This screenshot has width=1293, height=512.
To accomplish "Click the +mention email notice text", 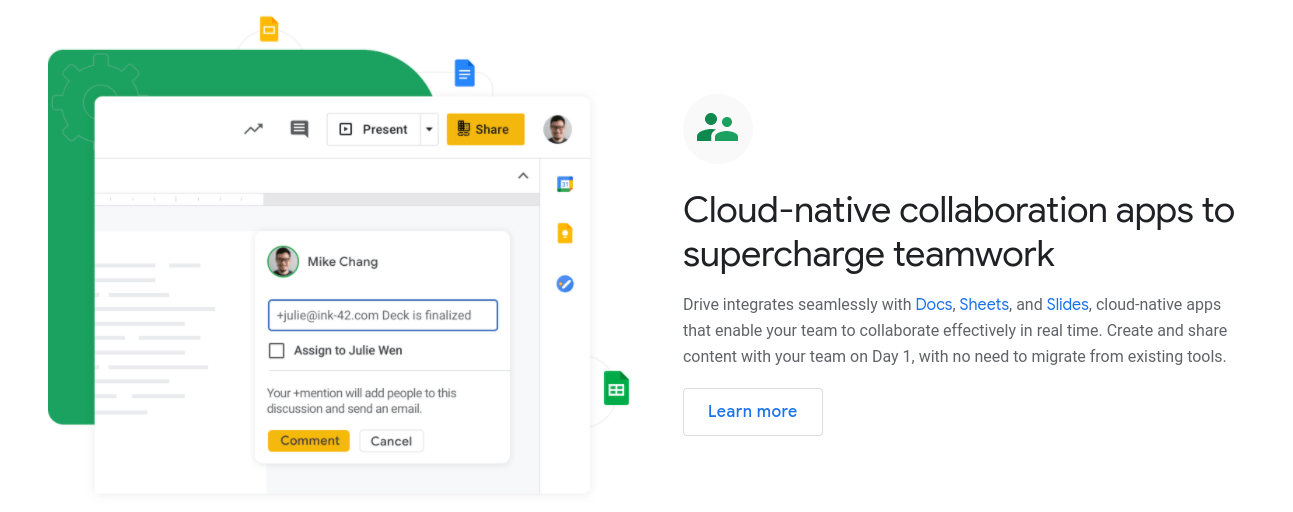I will 362,401.
